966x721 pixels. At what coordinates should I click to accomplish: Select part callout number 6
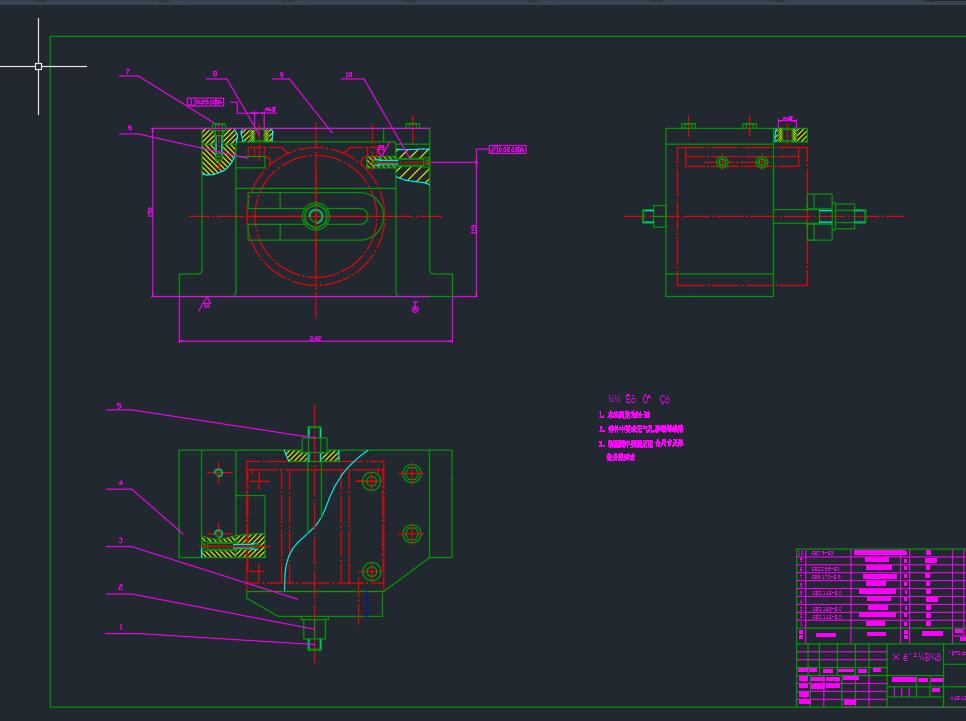[130, 128]
